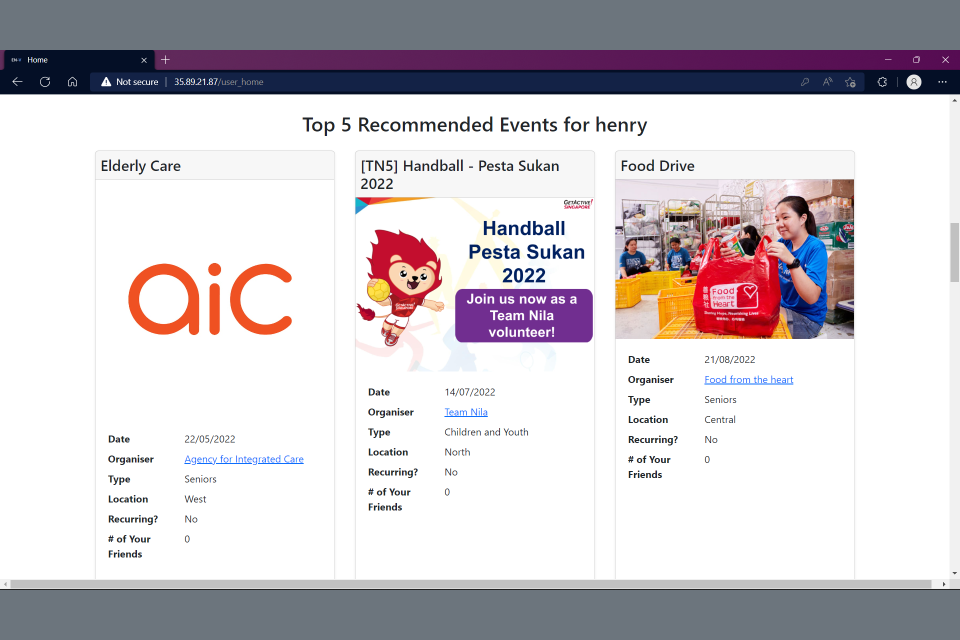Image resolution: width=960 pixels, height=640 pixels.
Task: Click the horizontal scrollbar right arrow
Action: (x=943, y=584)
